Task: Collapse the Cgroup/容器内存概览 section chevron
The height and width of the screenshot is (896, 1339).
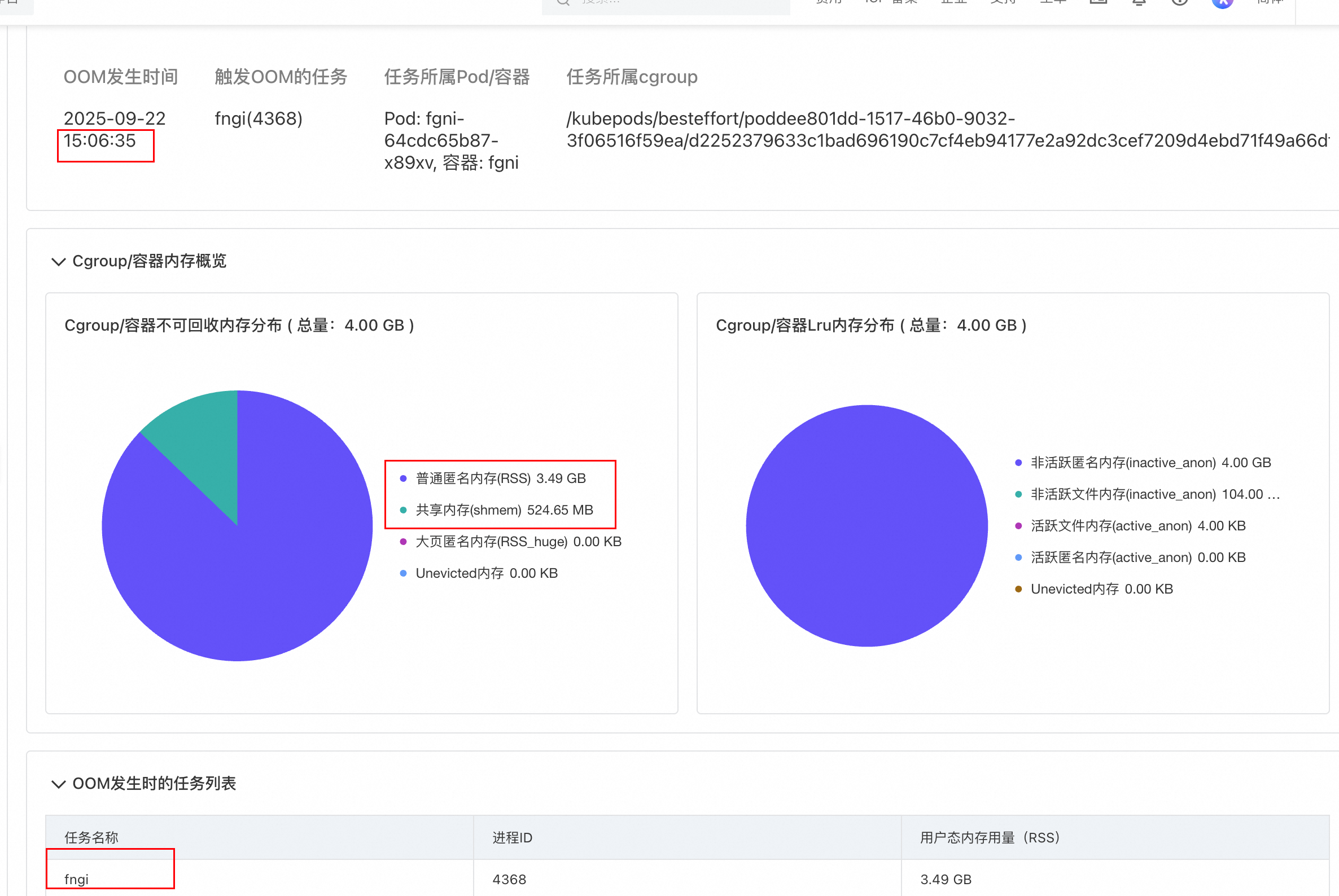Action: click(58, 262)
